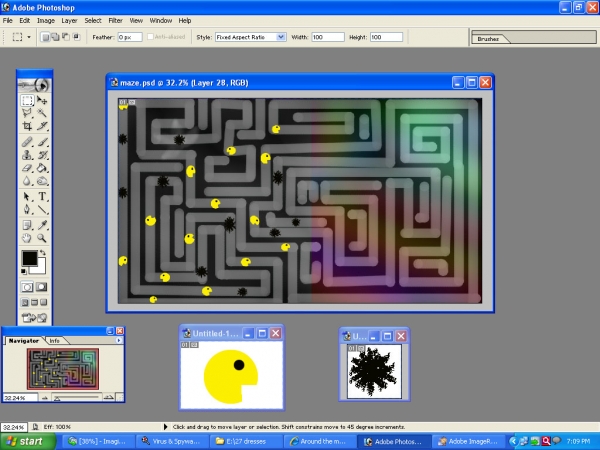Image resolution: width=600 pixels, height=450 pixels.
Task: Choose Add to selection mode button
Action: click(55, 37)
